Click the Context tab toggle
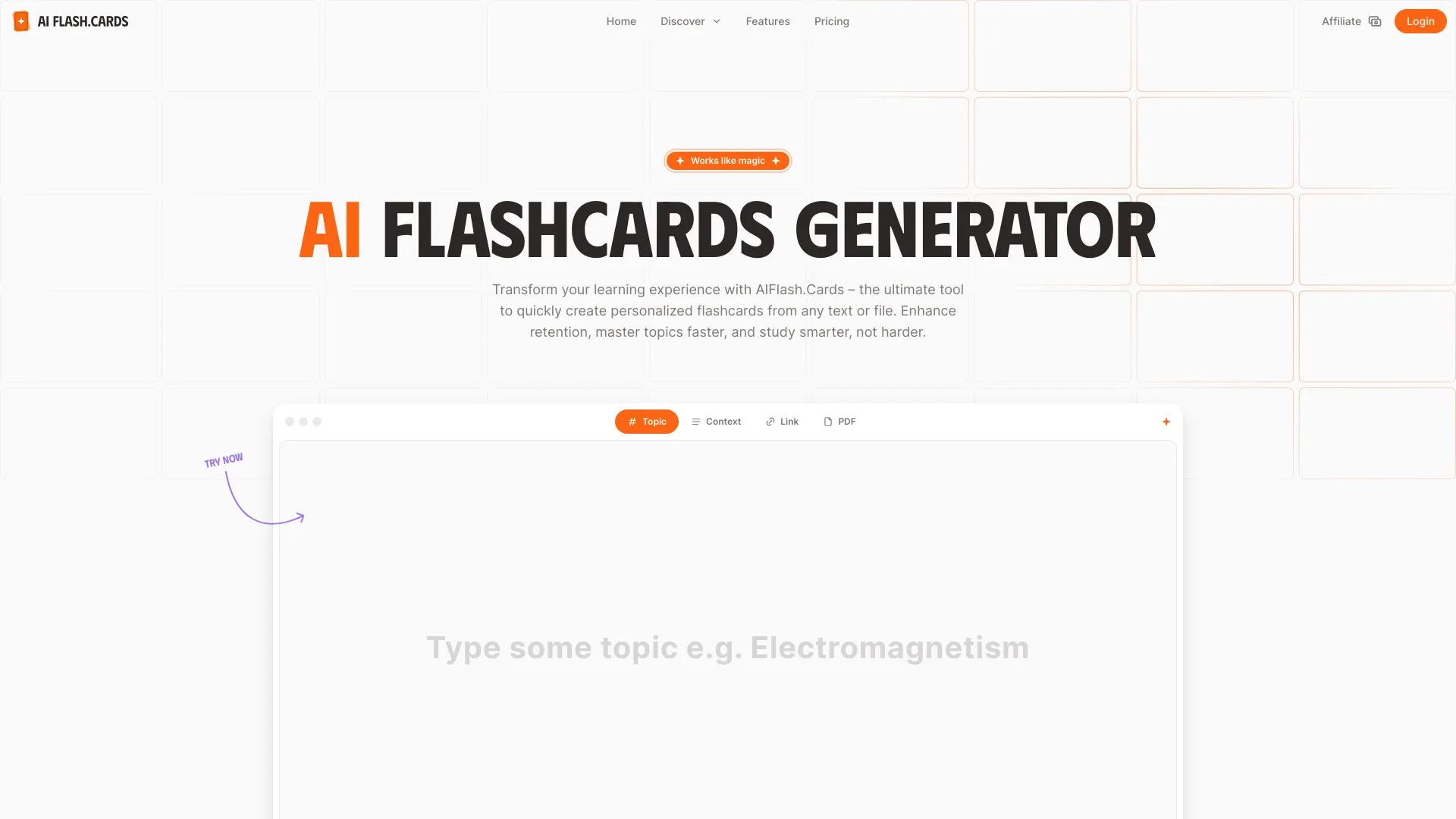 [715, 420]
